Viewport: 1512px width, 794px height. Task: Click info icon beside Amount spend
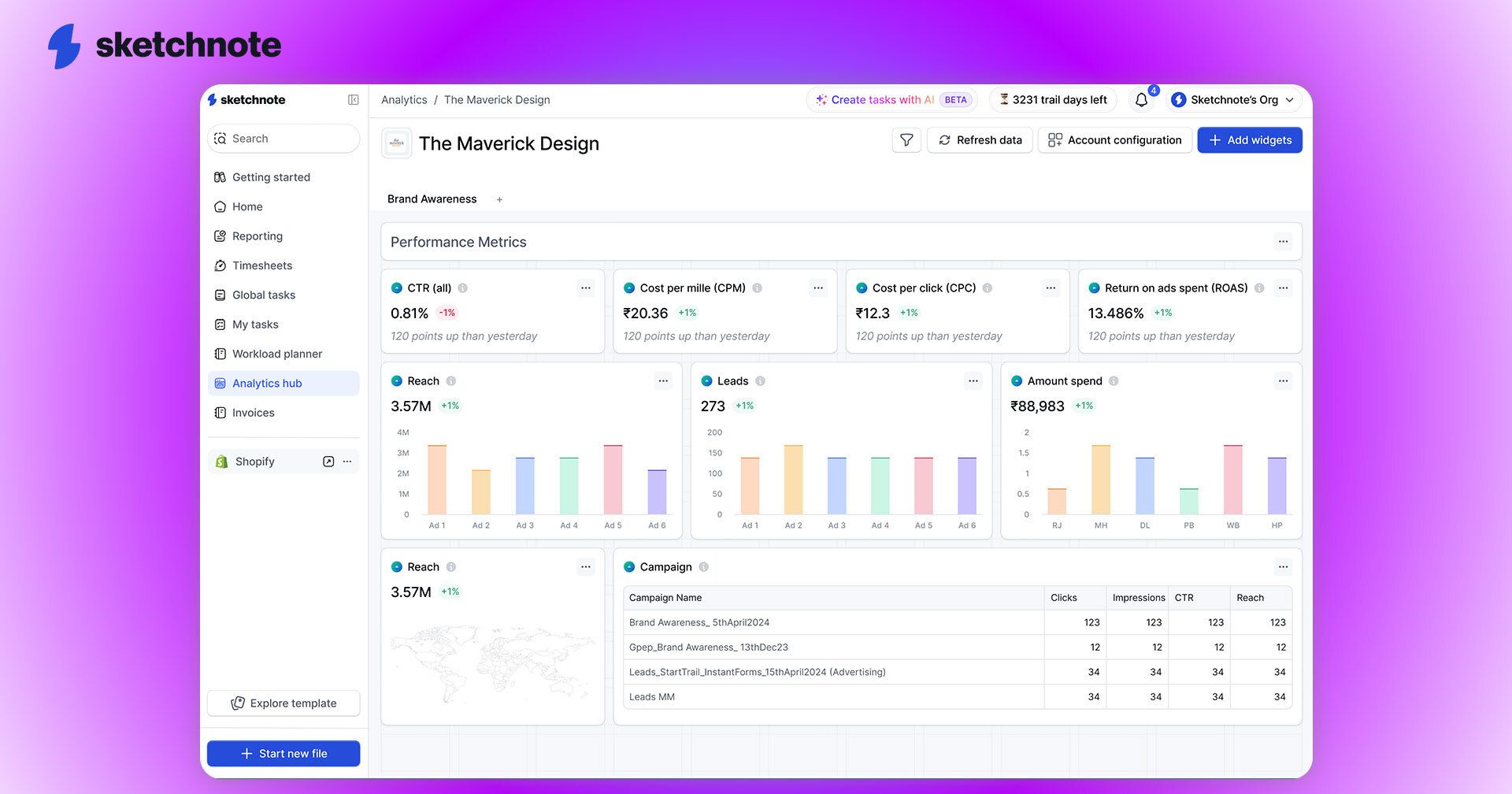click(1114, 381)
